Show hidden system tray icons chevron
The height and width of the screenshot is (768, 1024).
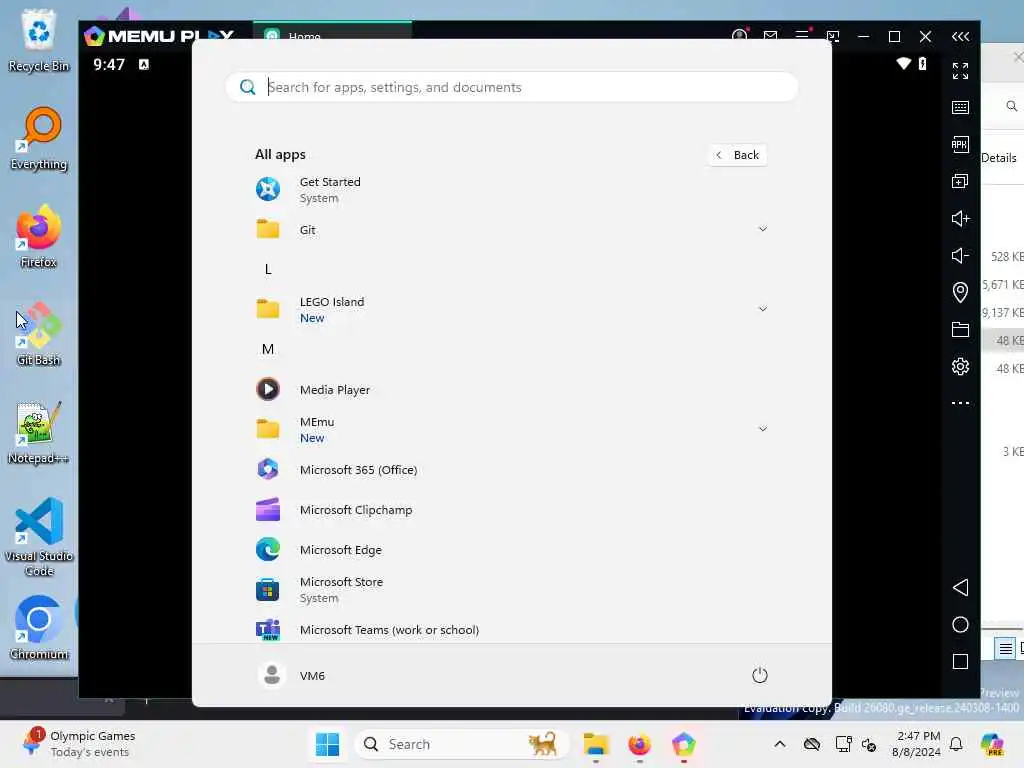click(780, 744)
